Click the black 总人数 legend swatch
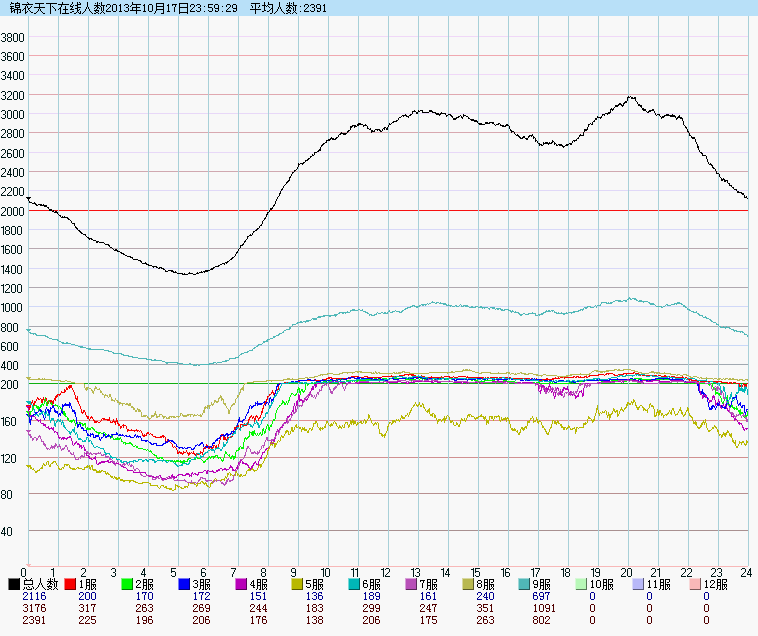758x636 pixels. coord(14,583)
